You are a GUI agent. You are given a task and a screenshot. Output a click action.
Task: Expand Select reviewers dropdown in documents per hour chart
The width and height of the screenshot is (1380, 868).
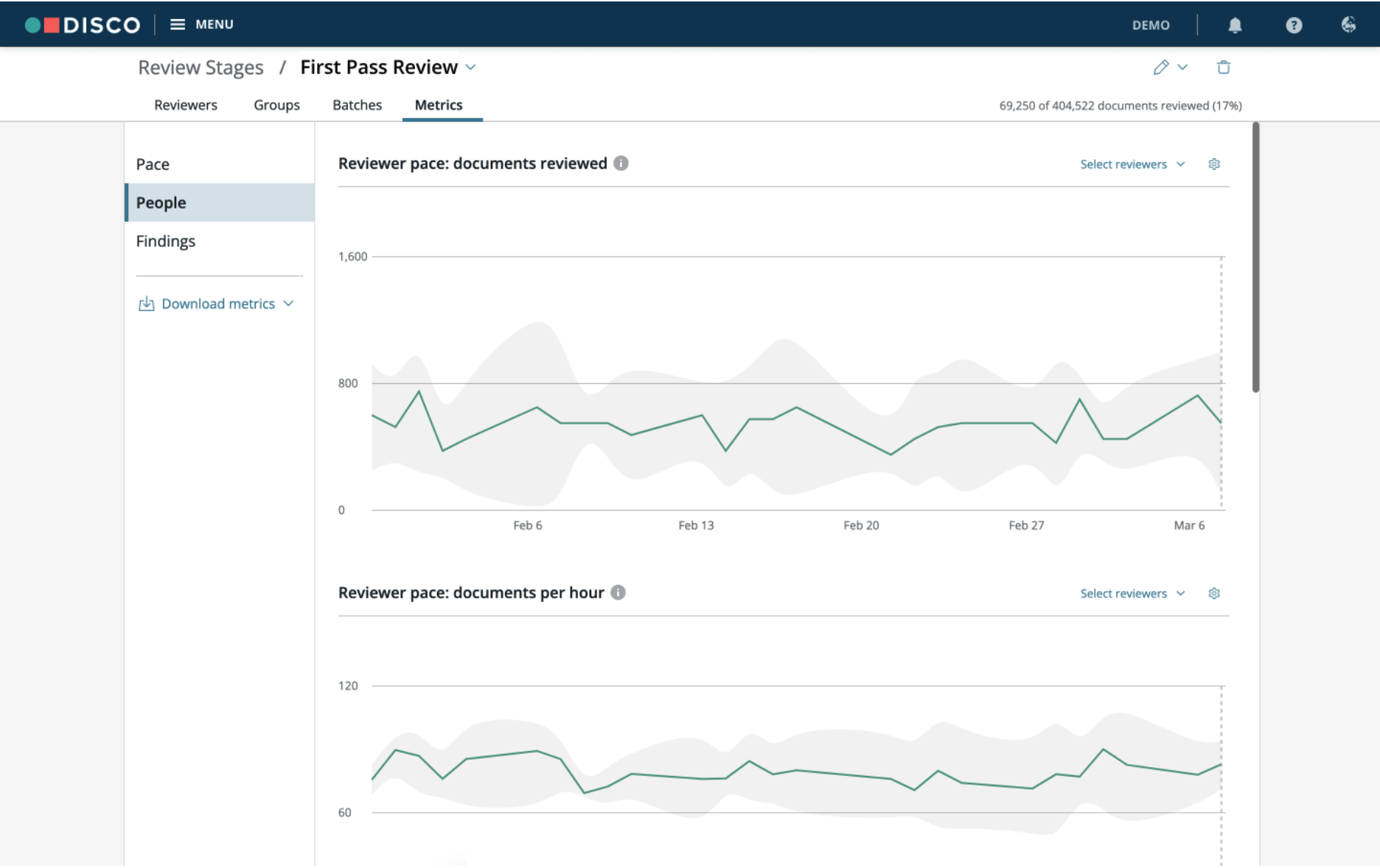(x=1132, y=593)
